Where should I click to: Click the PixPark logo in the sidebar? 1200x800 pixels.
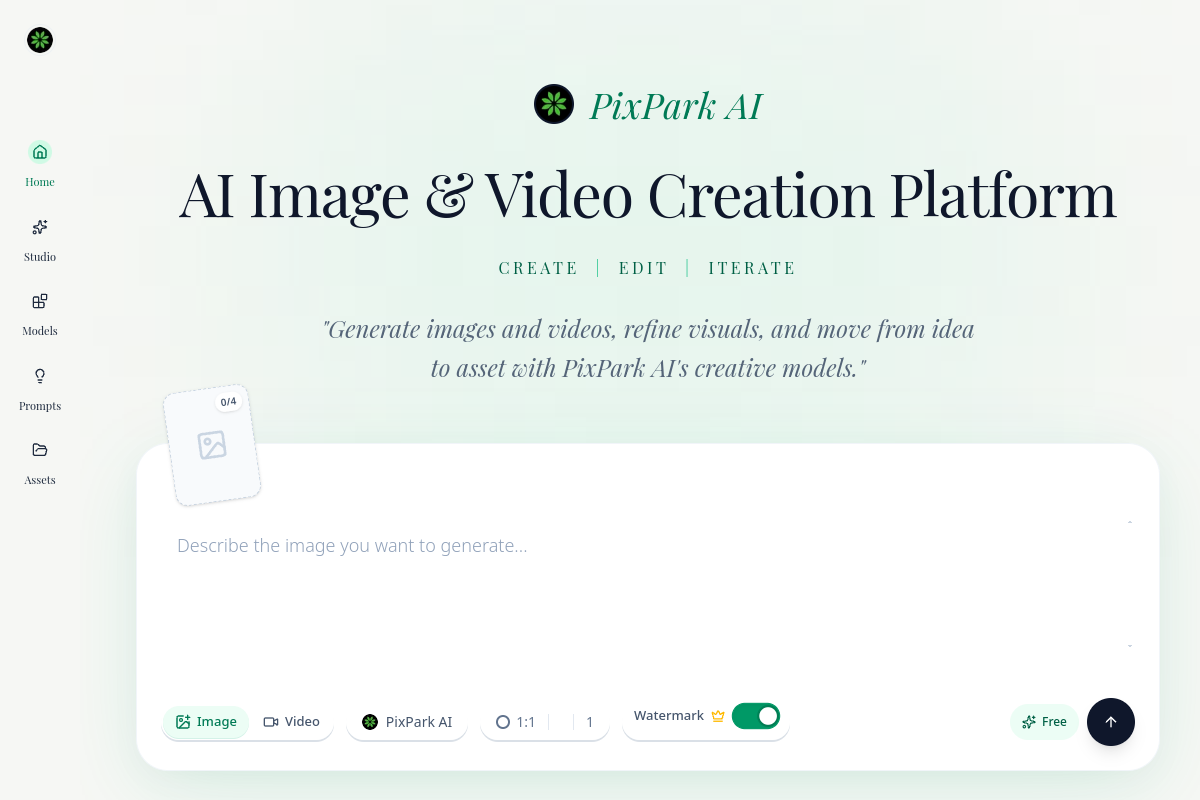(40, 40)
